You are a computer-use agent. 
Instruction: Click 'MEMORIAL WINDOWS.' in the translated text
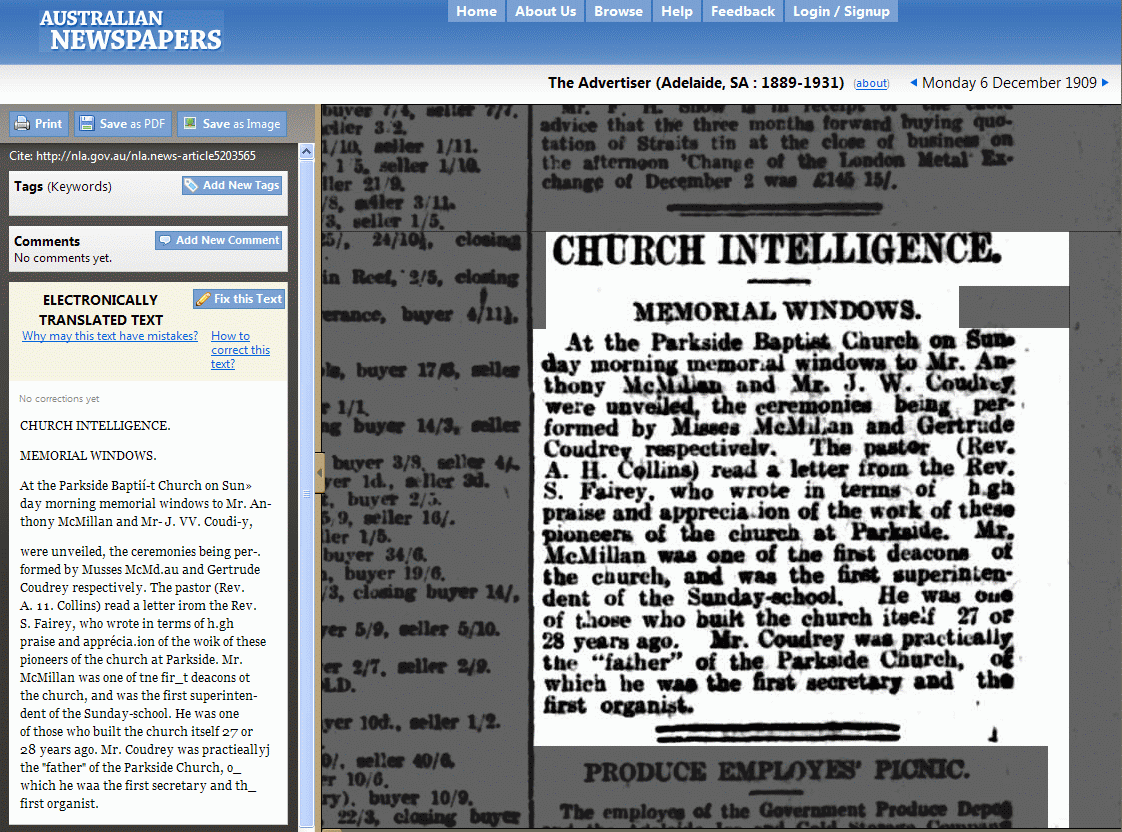coord(88,456)
